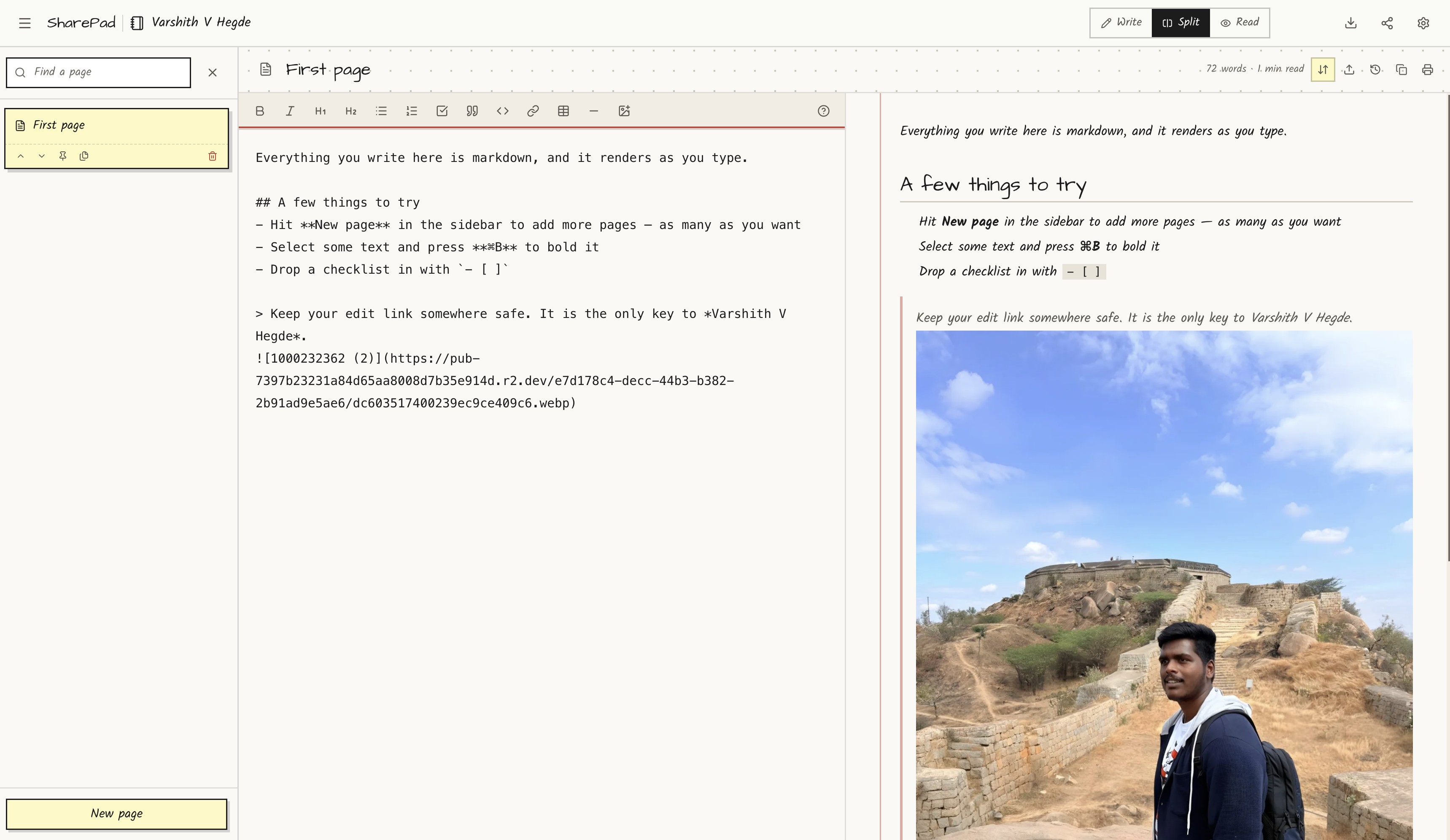
Task: Click the '- [ ]' code snippet in preview
Action: (x=1084, y=272)
